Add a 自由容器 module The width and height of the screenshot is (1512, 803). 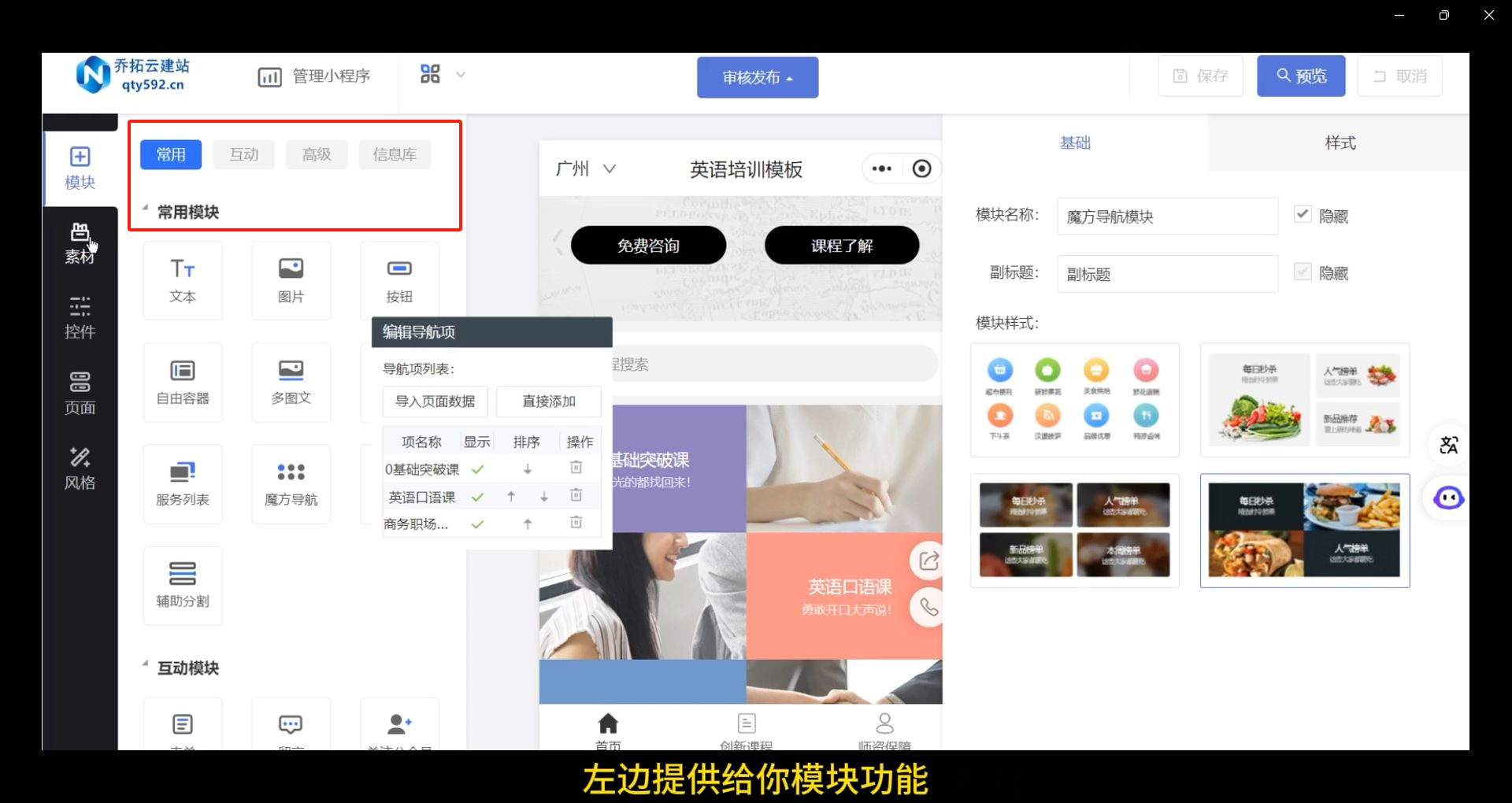coord(183,383)
